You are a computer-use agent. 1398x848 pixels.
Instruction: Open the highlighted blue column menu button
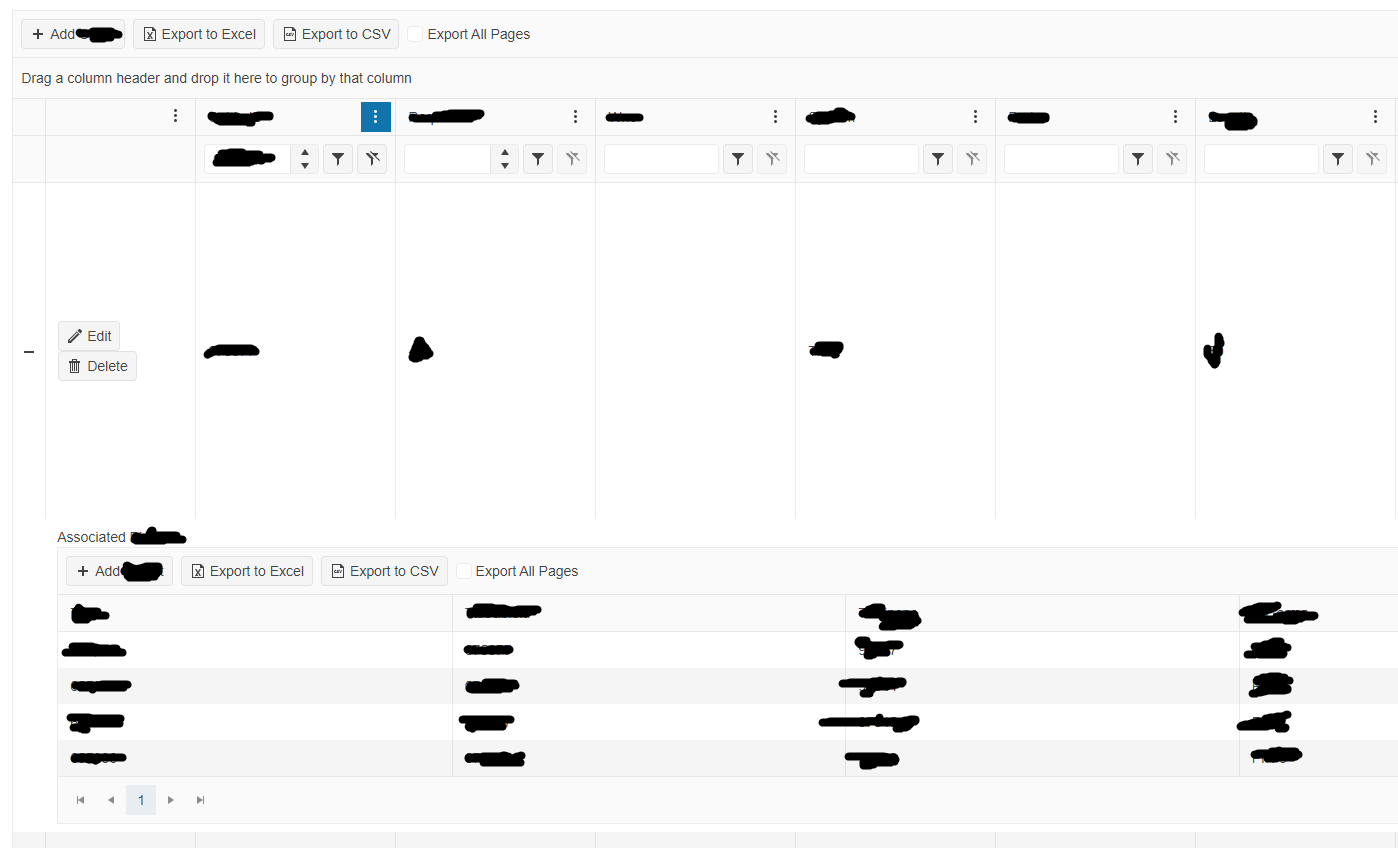(x=375, y=117)
